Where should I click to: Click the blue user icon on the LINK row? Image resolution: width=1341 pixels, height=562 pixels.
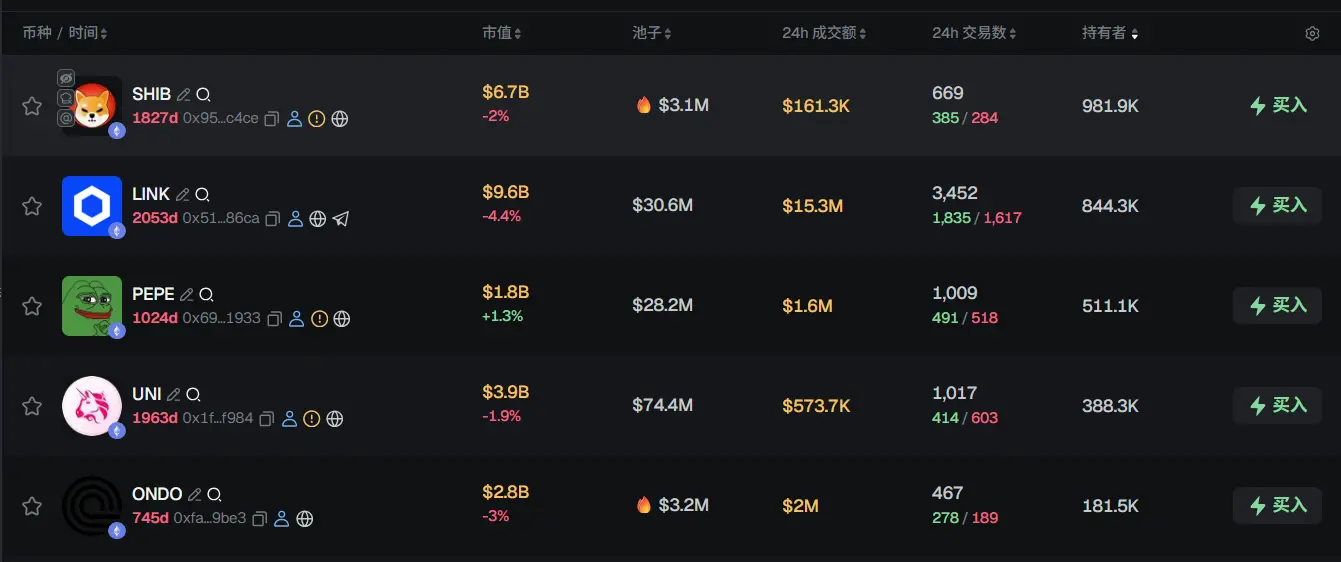pos(295,219)
